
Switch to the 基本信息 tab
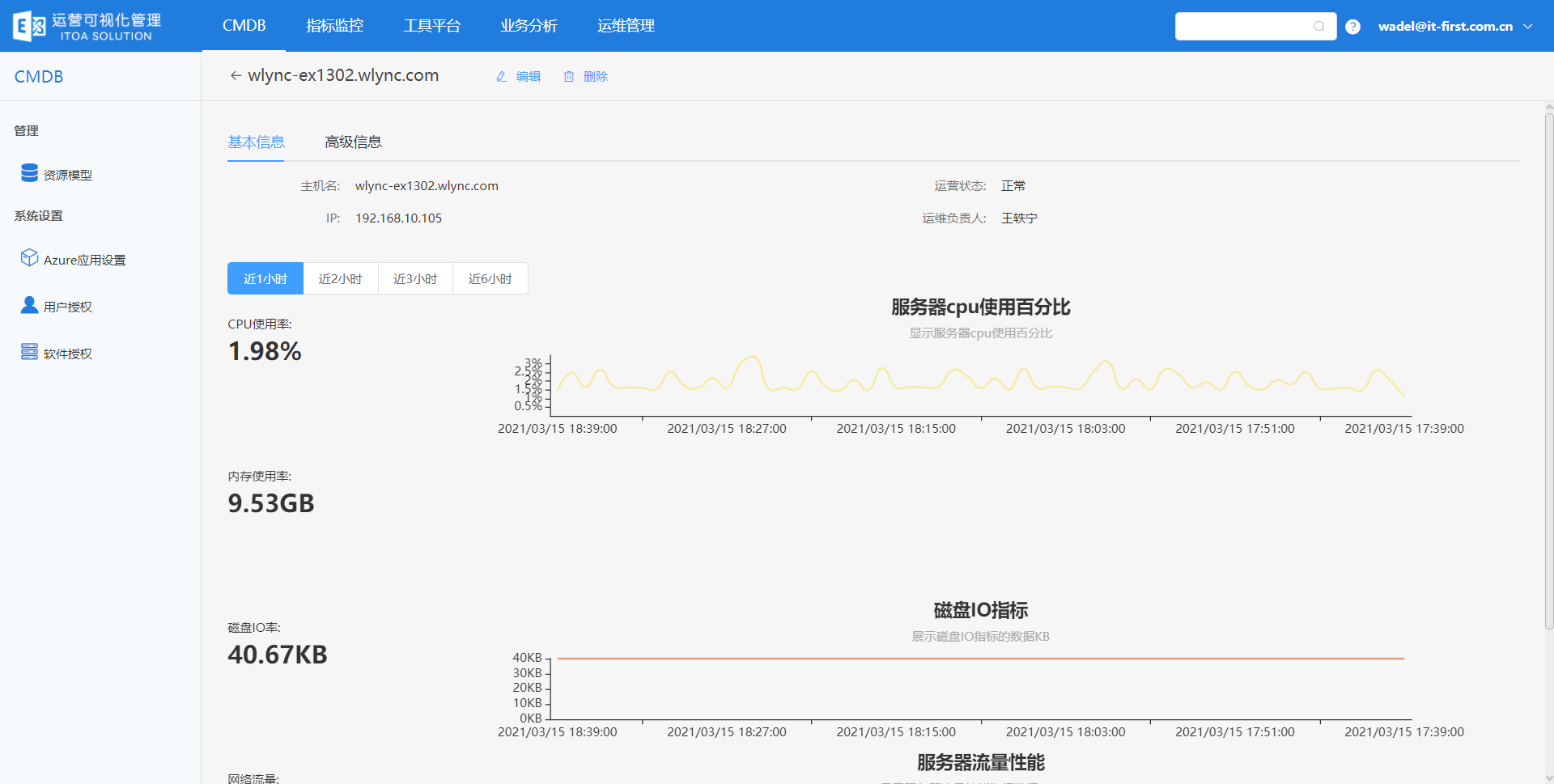[256, 142]
